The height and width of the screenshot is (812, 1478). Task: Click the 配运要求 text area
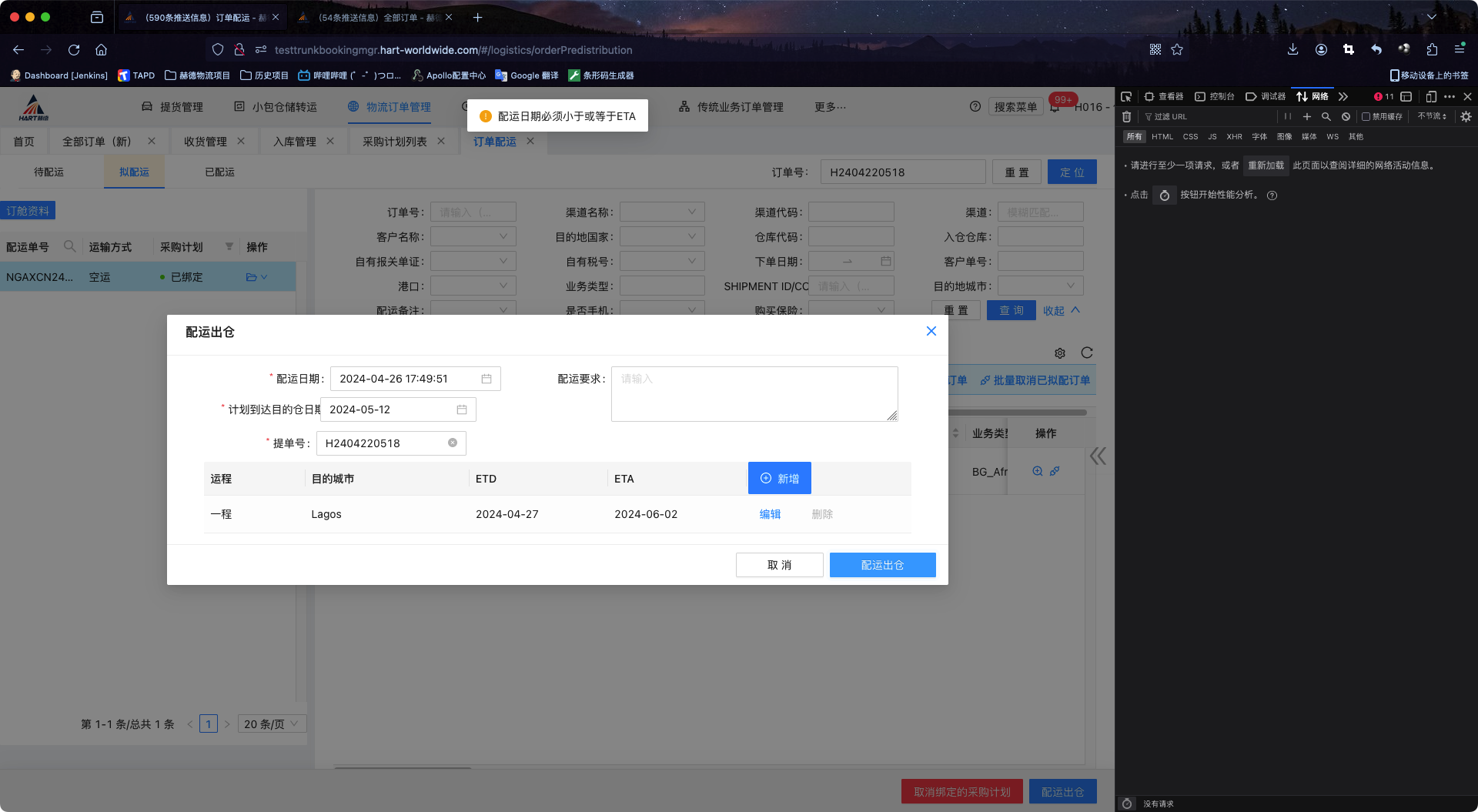pyautogui.click(x=754, y=394)
